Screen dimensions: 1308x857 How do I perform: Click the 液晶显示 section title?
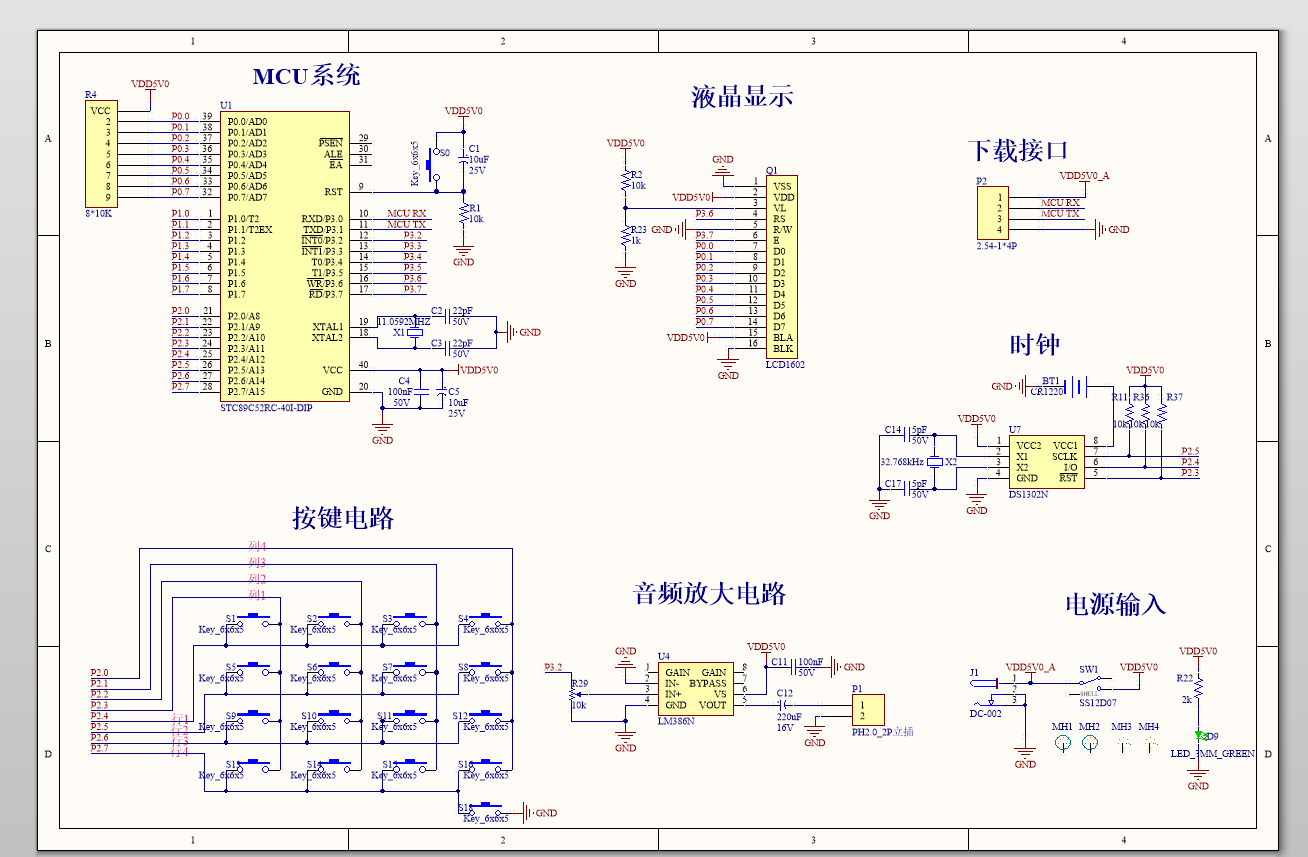pyautogui.click(x=742, y=97)
